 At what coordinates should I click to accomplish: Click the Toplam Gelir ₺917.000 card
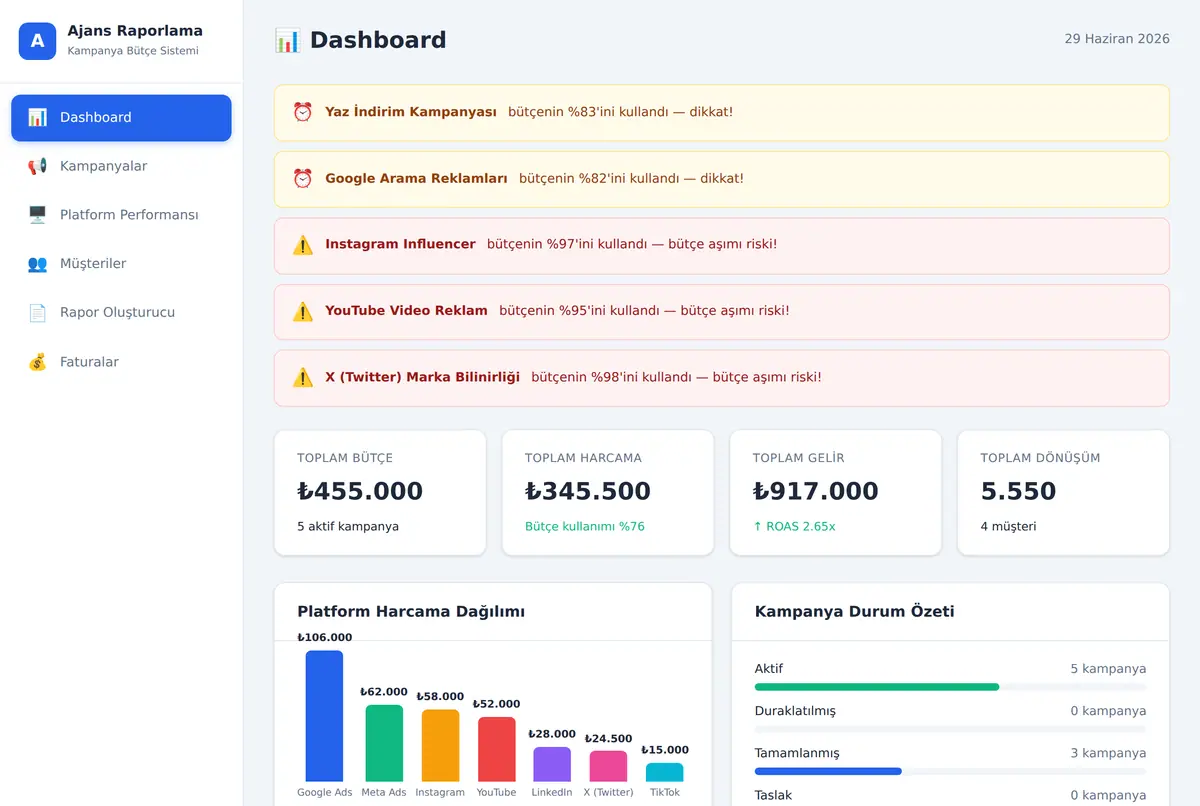[836, 493]
